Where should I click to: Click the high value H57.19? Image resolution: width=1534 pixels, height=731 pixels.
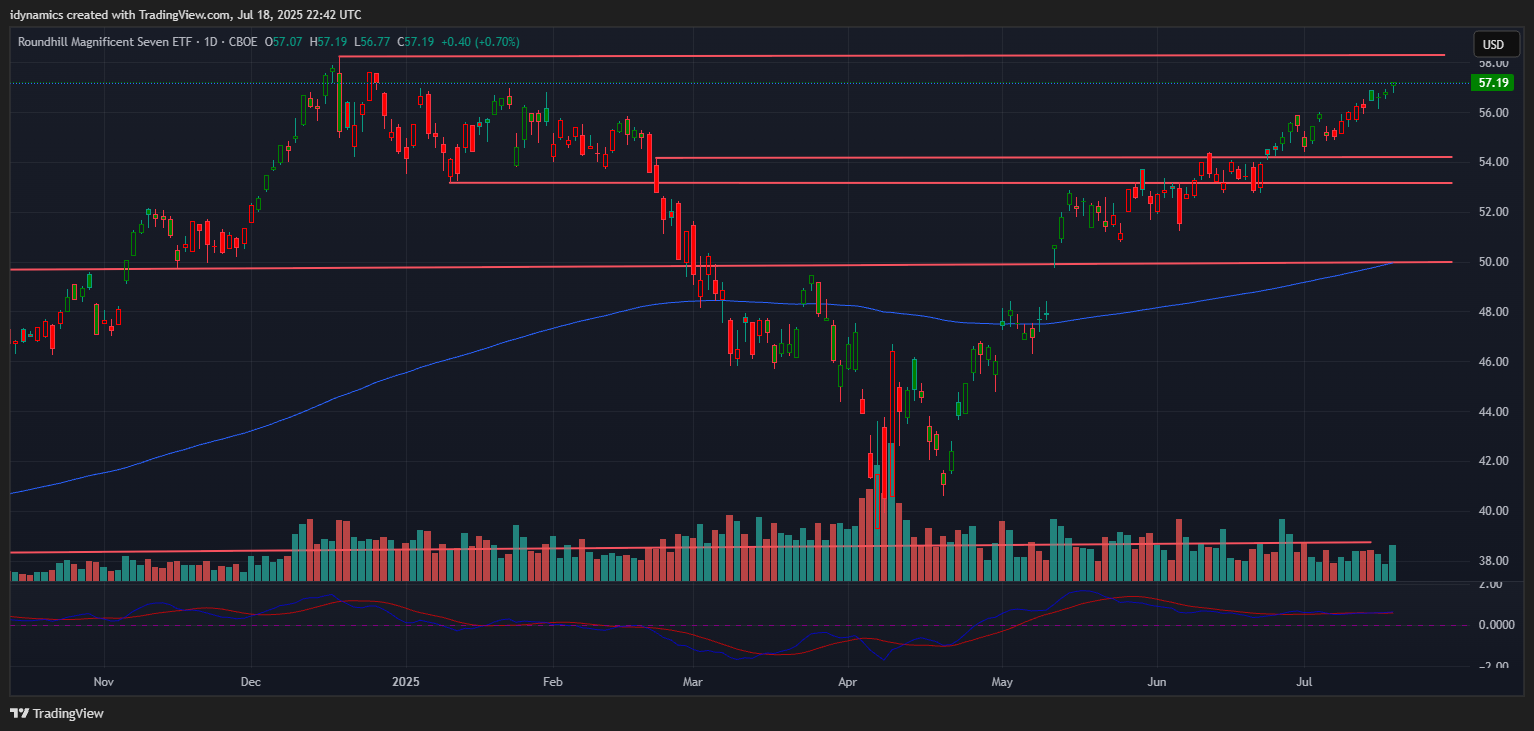329,42
